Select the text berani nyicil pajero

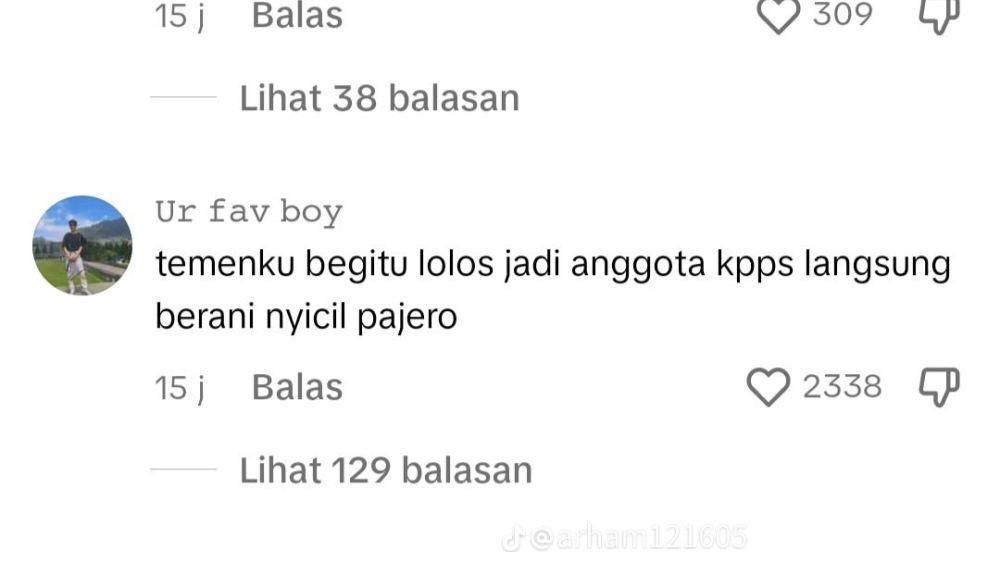point(306,316)
